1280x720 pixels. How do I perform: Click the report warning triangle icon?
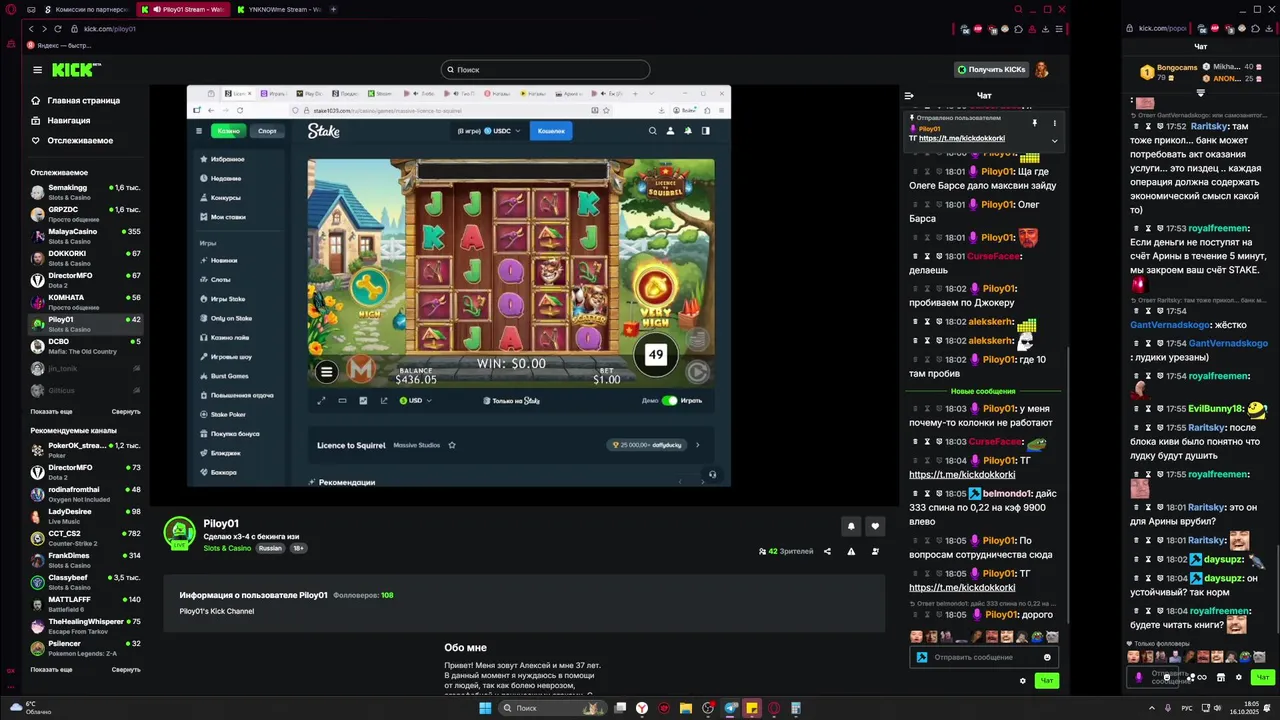coord(851,551)
